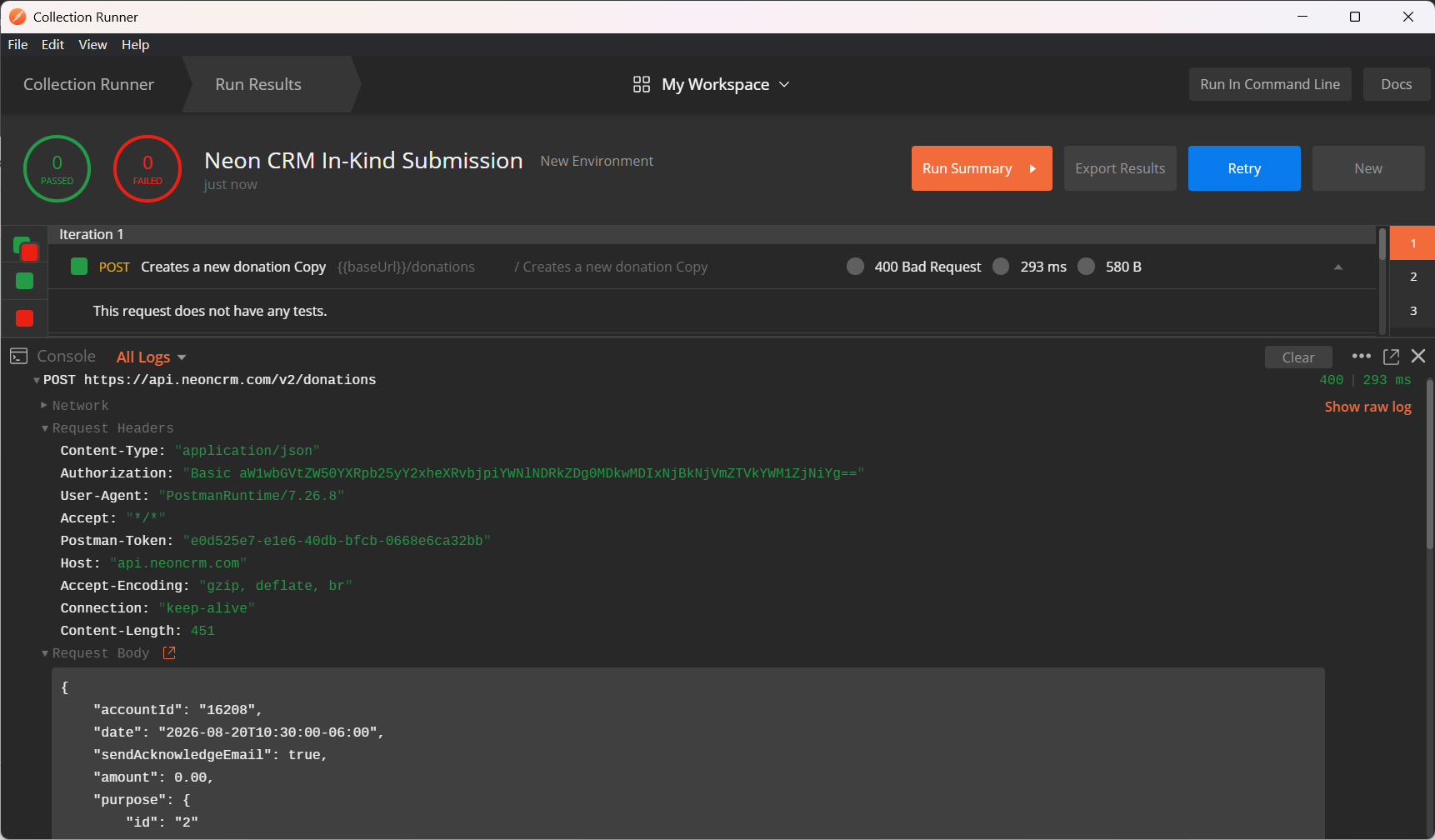The width and height of the screenshot is (1435, 840).
Task: Open the Docs button
Action: pyautogui.click(x=1397, y=84)
